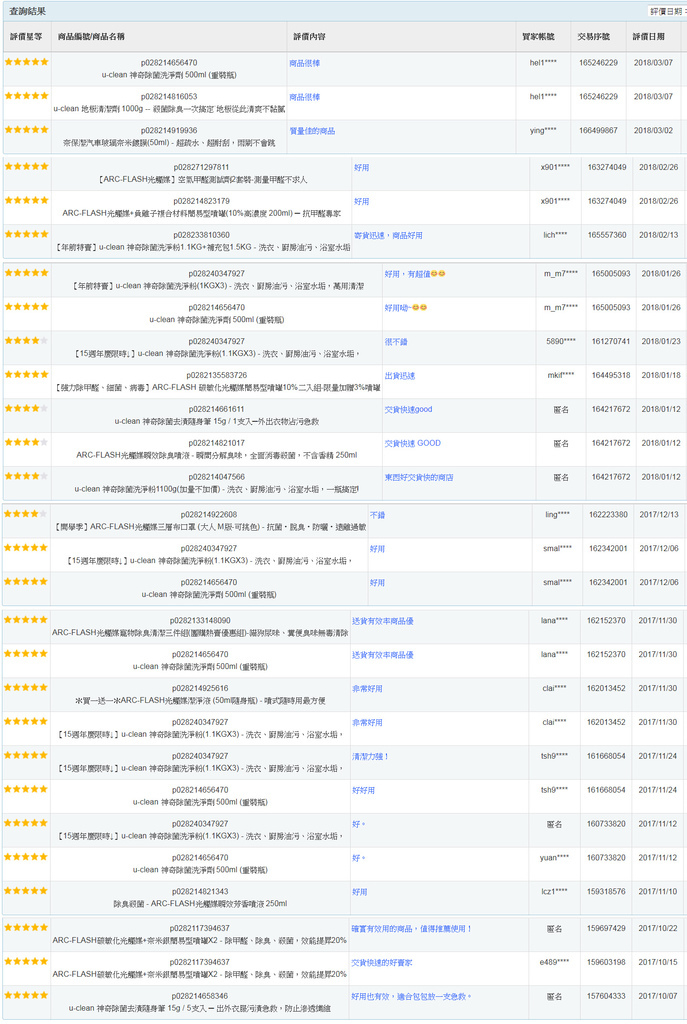Click the date 2017/11/10
This screenshot has width=687, height=1024.
pyautogui.click(x=658, y=891)
